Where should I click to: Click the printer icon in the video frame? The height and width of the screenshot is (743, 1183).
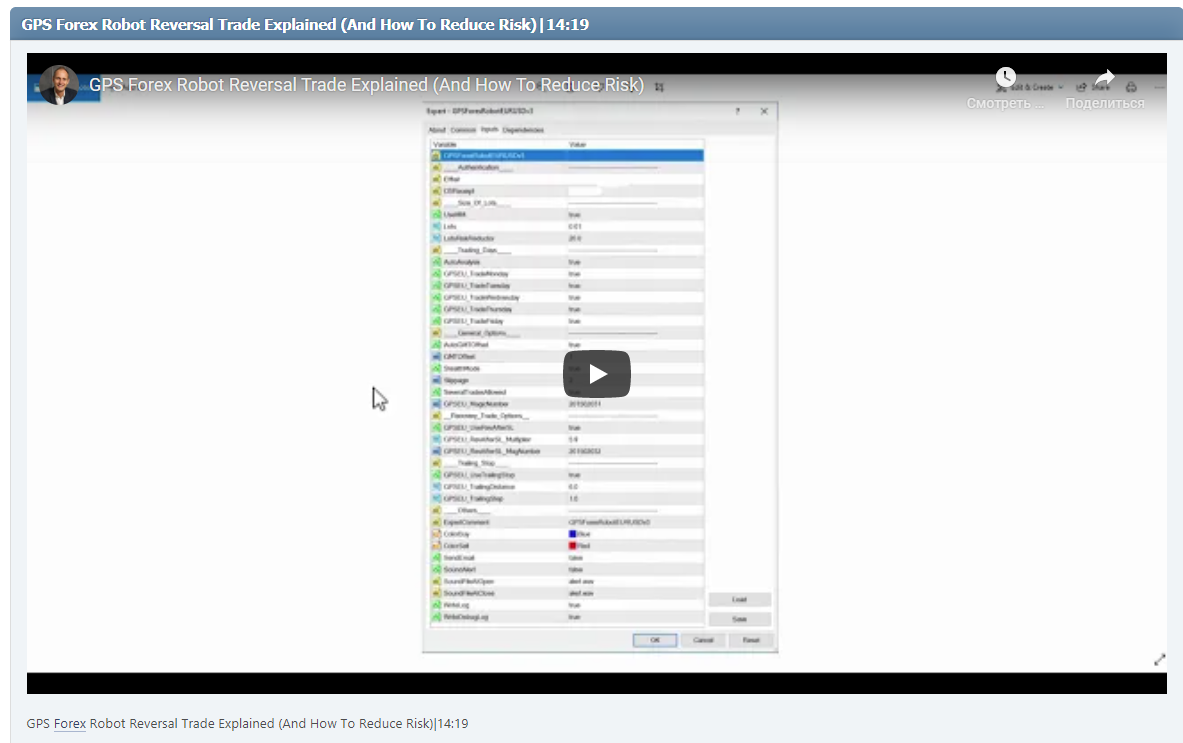1131,87
